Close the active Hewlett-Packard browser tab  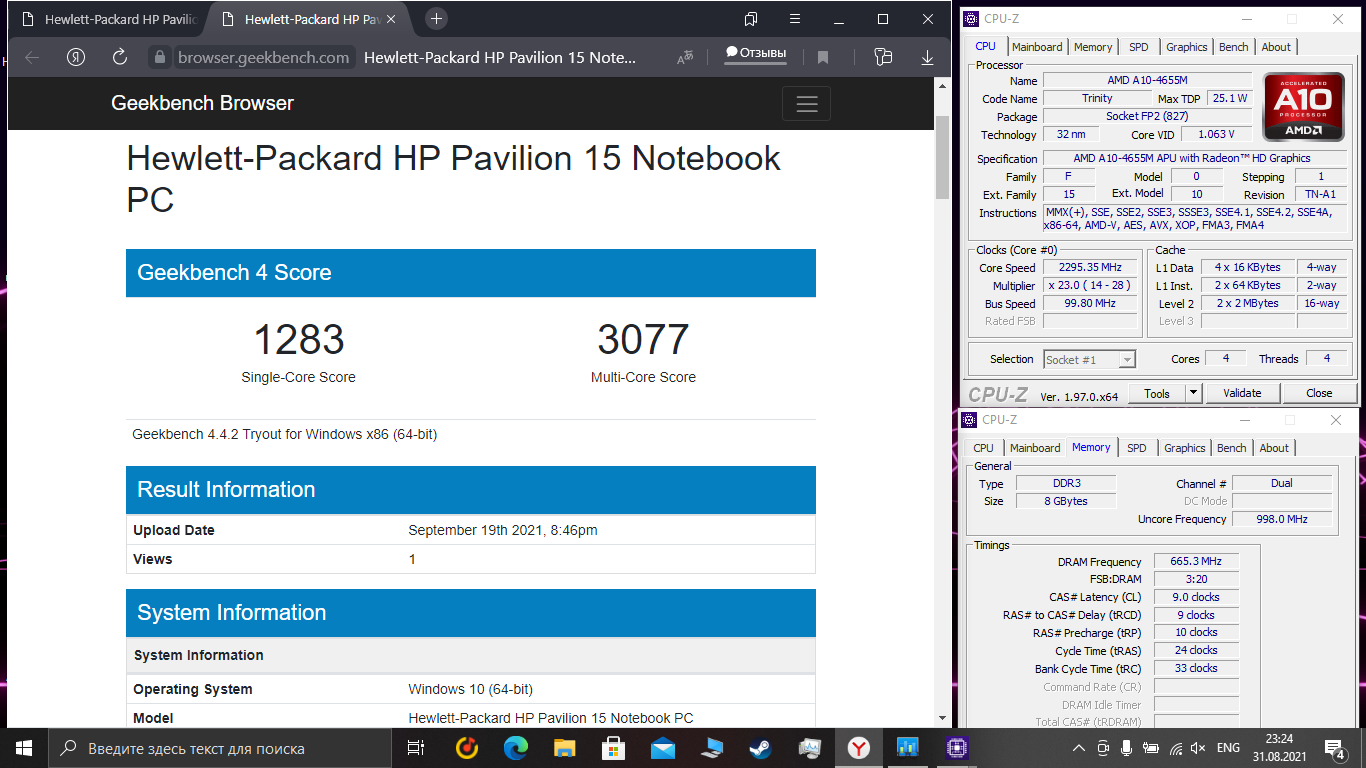390,19
